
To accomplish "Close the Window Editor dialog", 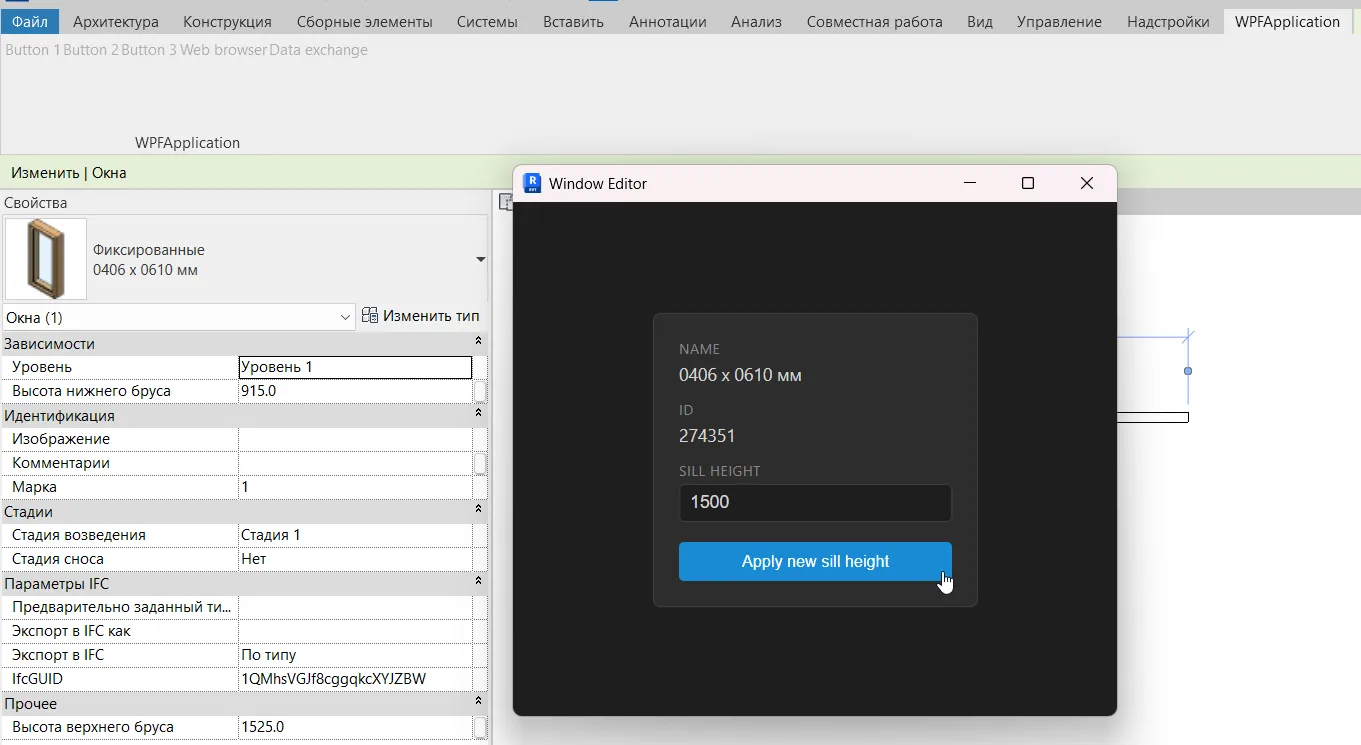I will (x=1087, y=183).
